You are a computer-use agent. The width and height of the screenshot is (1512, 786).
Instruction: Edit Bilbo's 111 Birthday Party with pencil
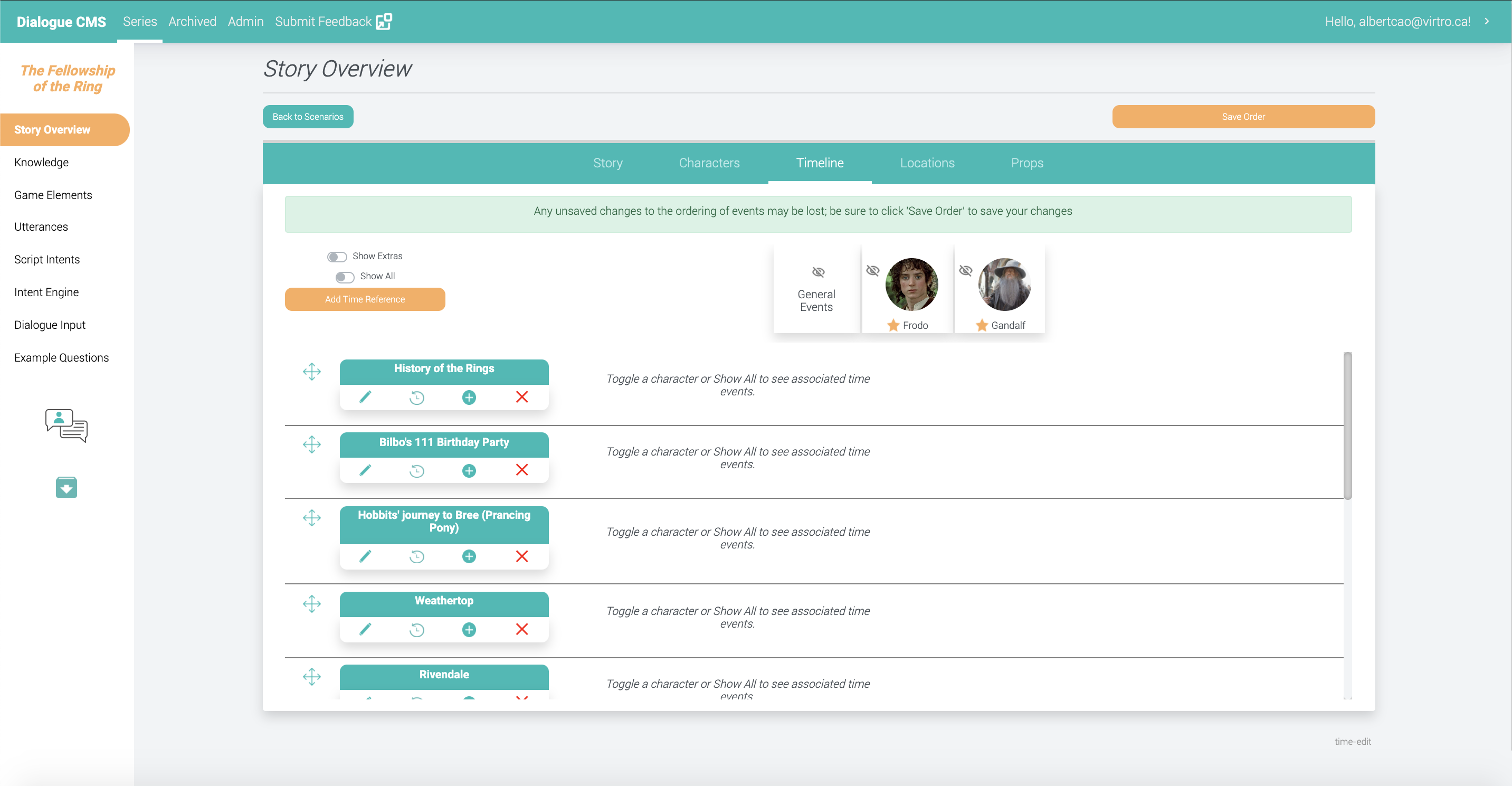(x=365, y=470)
